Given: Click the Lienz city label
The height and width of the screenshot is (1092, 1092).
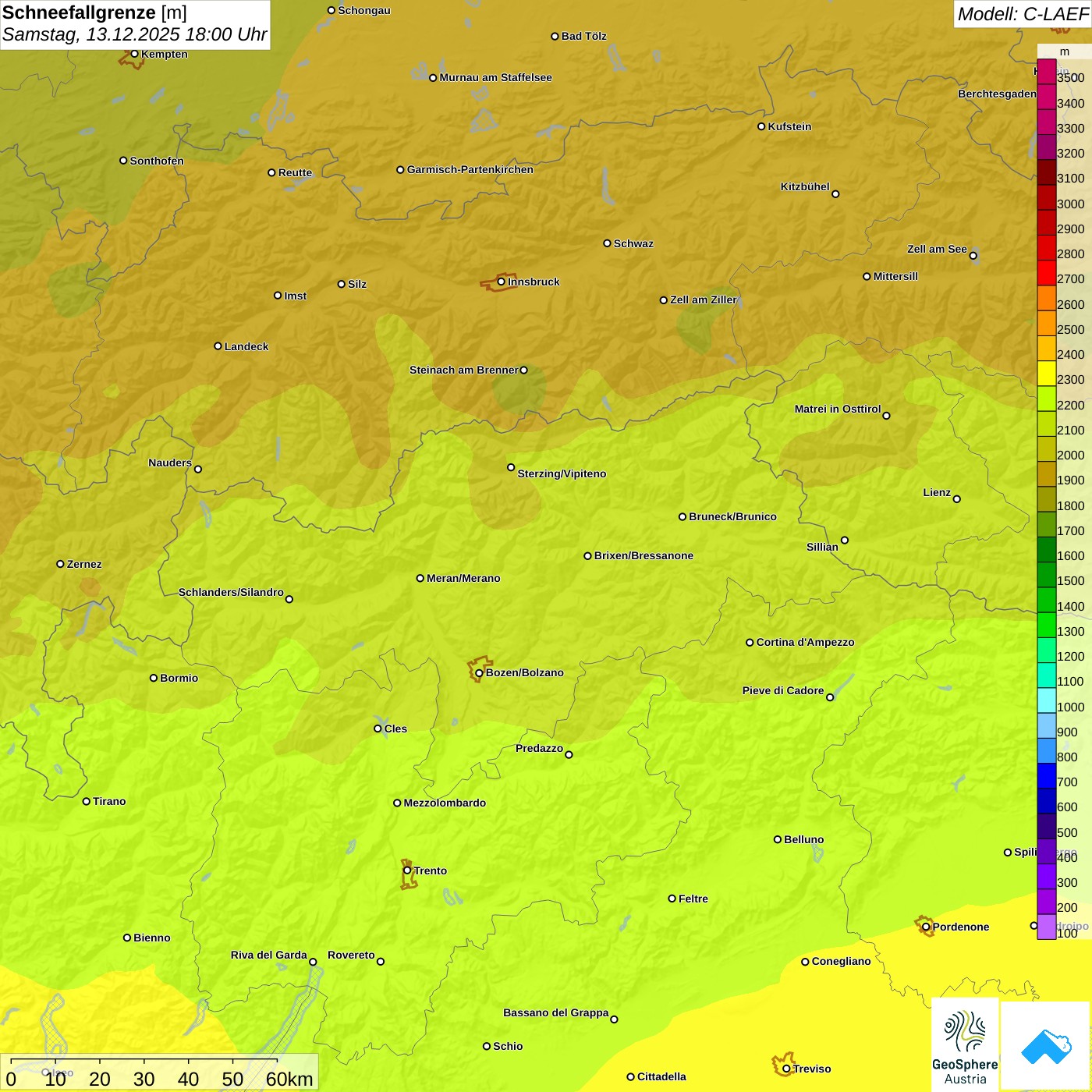Looking at the screenshot, I should coord(937,492).
